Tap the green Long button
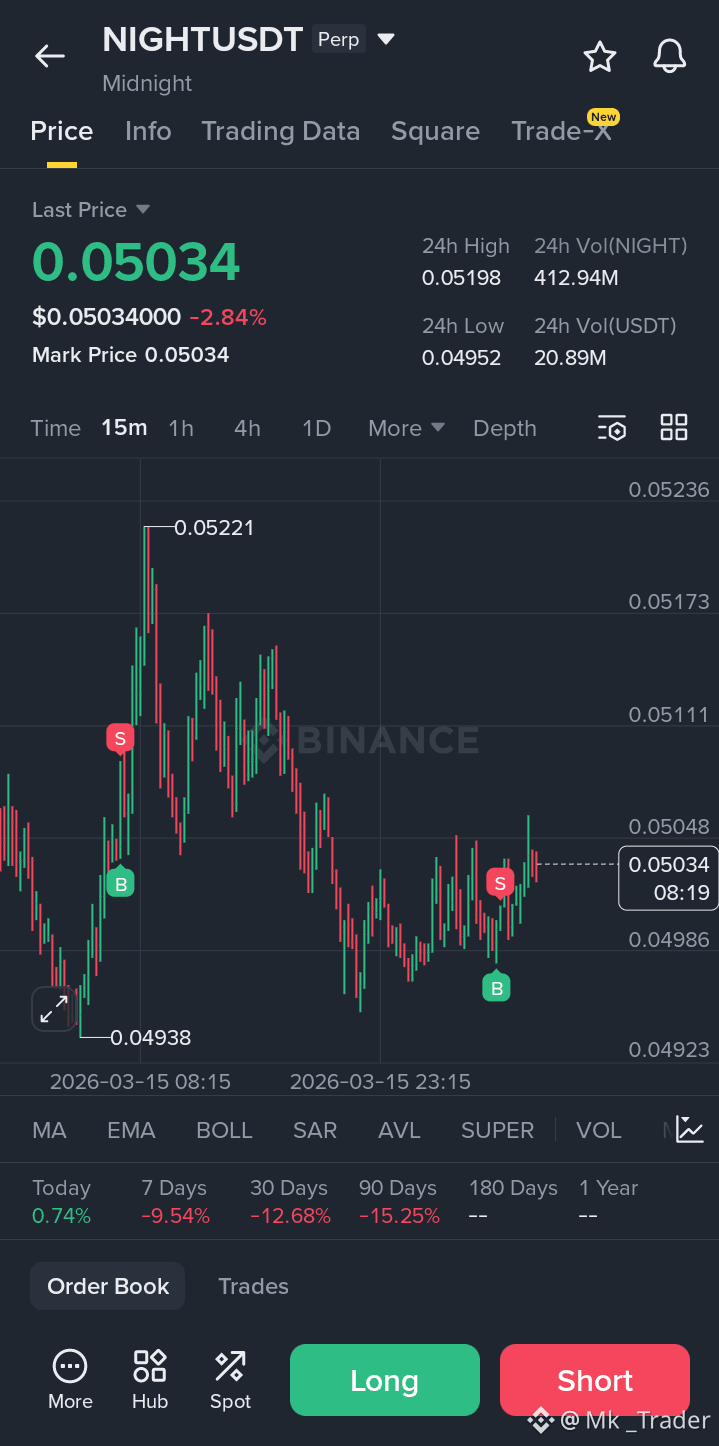The height and width of the screenshot is (1446, 719). coord(385,1380)
